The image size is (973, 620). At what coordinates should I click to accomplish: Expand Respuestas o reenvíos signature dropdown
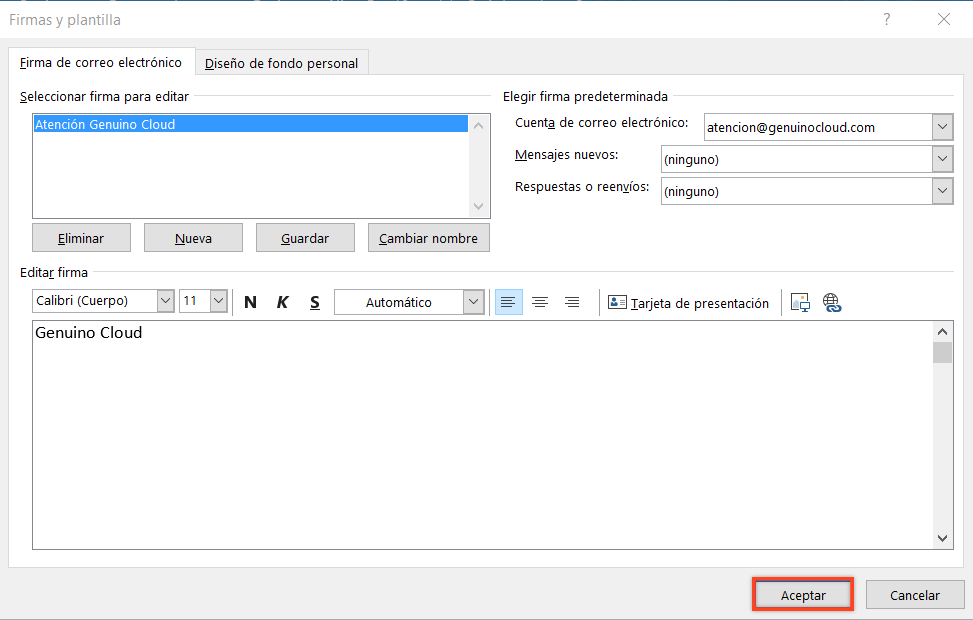[x=942, y=191]
